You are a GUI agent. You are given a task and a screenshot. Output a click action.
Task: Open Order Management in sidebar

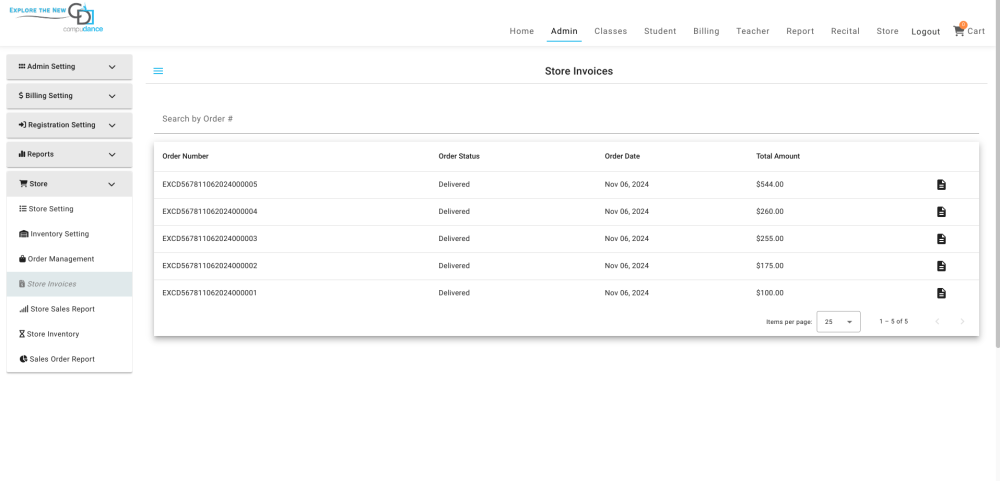(x=70, y=259)
